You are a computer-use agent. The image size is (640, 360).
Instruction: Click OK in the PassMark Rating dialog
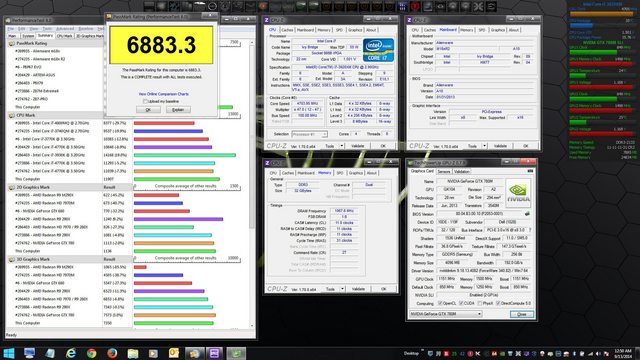coord(148,110)
